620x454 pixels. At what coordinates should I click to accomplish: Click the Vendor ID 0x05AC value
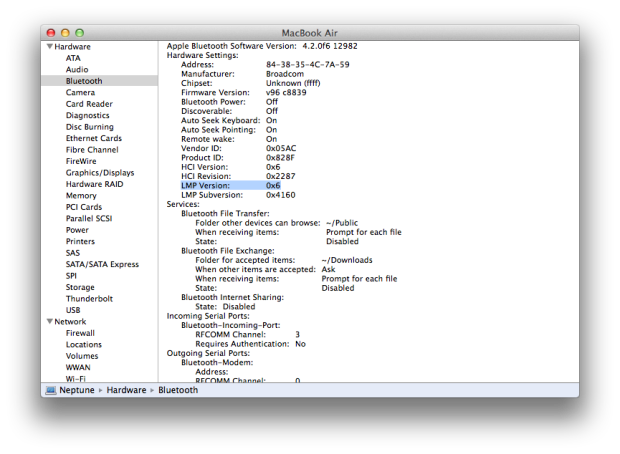(x=281, y=148)
